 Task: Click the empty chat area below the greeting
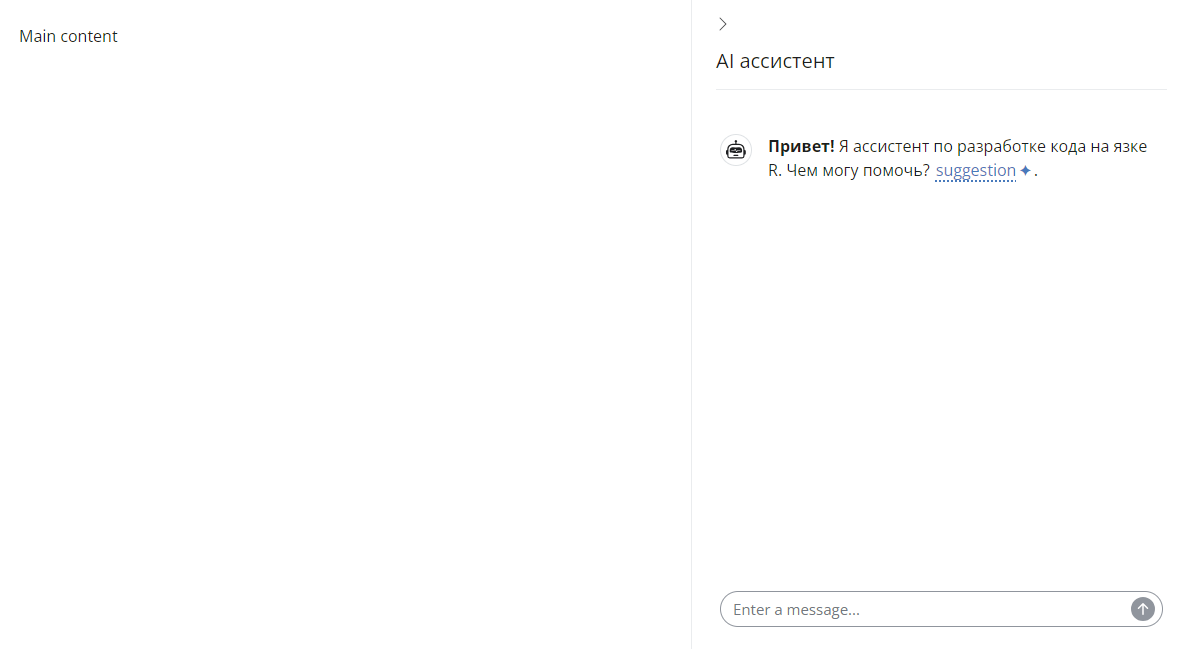pyautogui.click(x=940, y=380)
